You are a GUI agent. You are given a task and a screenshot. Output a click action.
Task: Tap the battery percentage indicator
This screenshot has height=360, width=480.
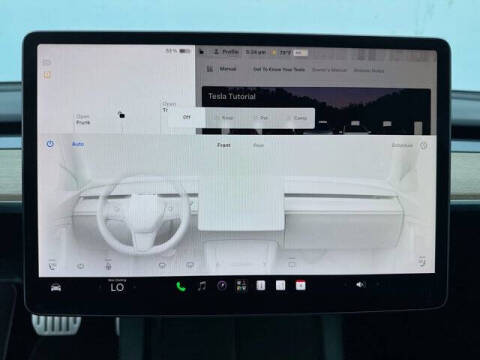(x=178, y=51)
